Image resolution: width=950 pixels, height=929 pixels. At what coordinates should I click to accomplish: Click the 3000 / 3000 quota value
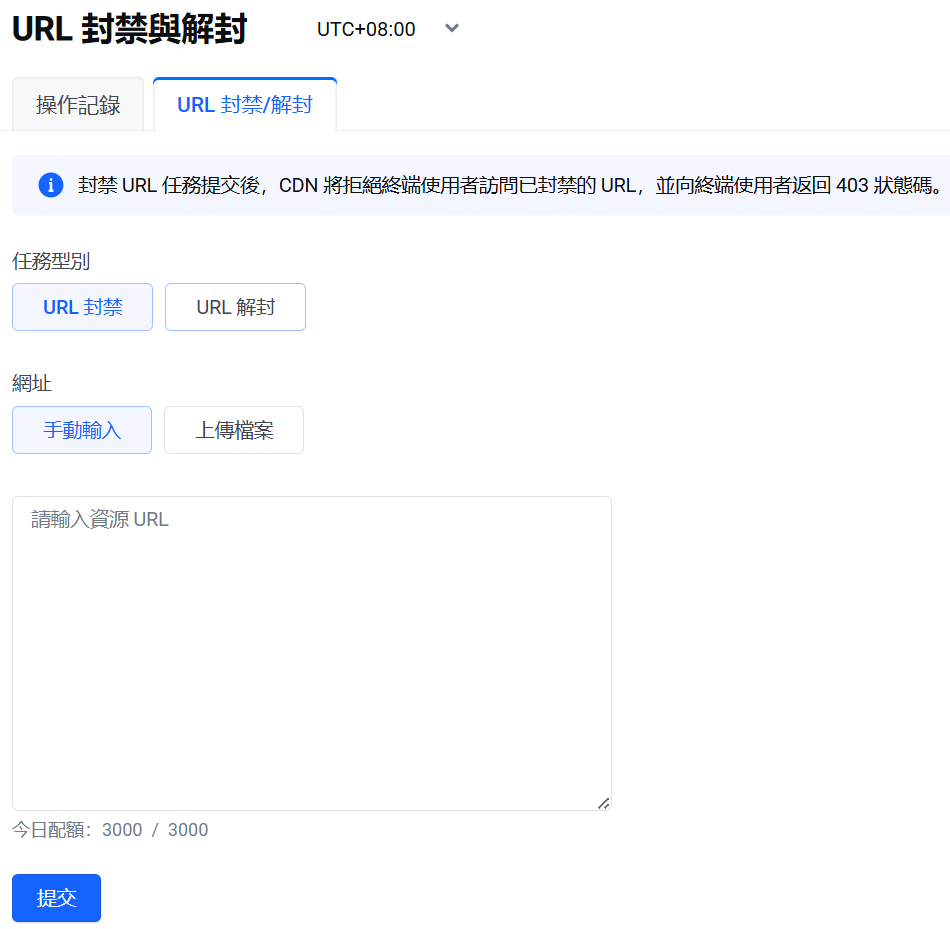click(155, 830)
